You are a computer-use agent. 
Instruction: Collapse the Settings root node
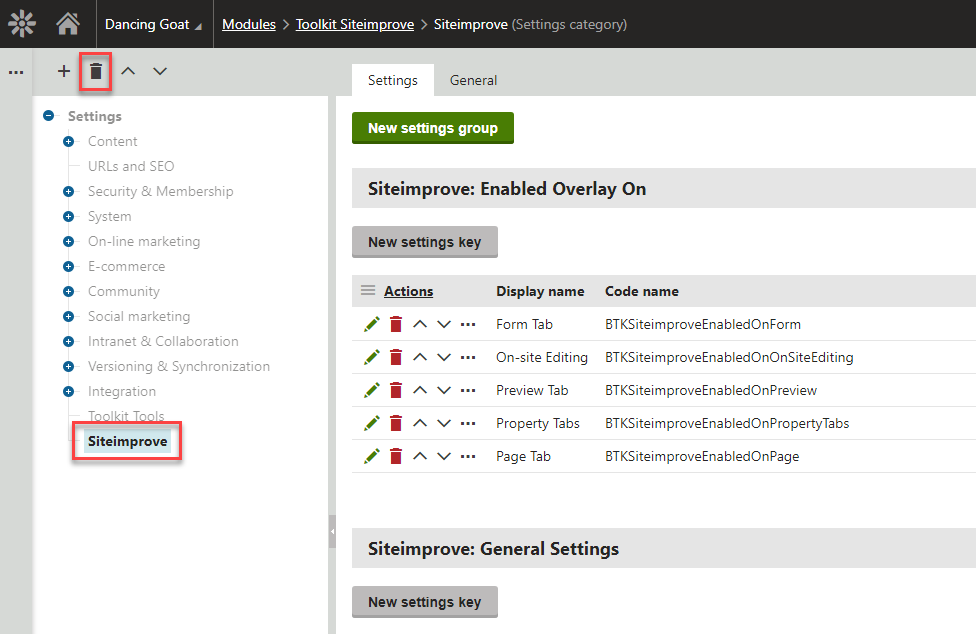(49, 115)
